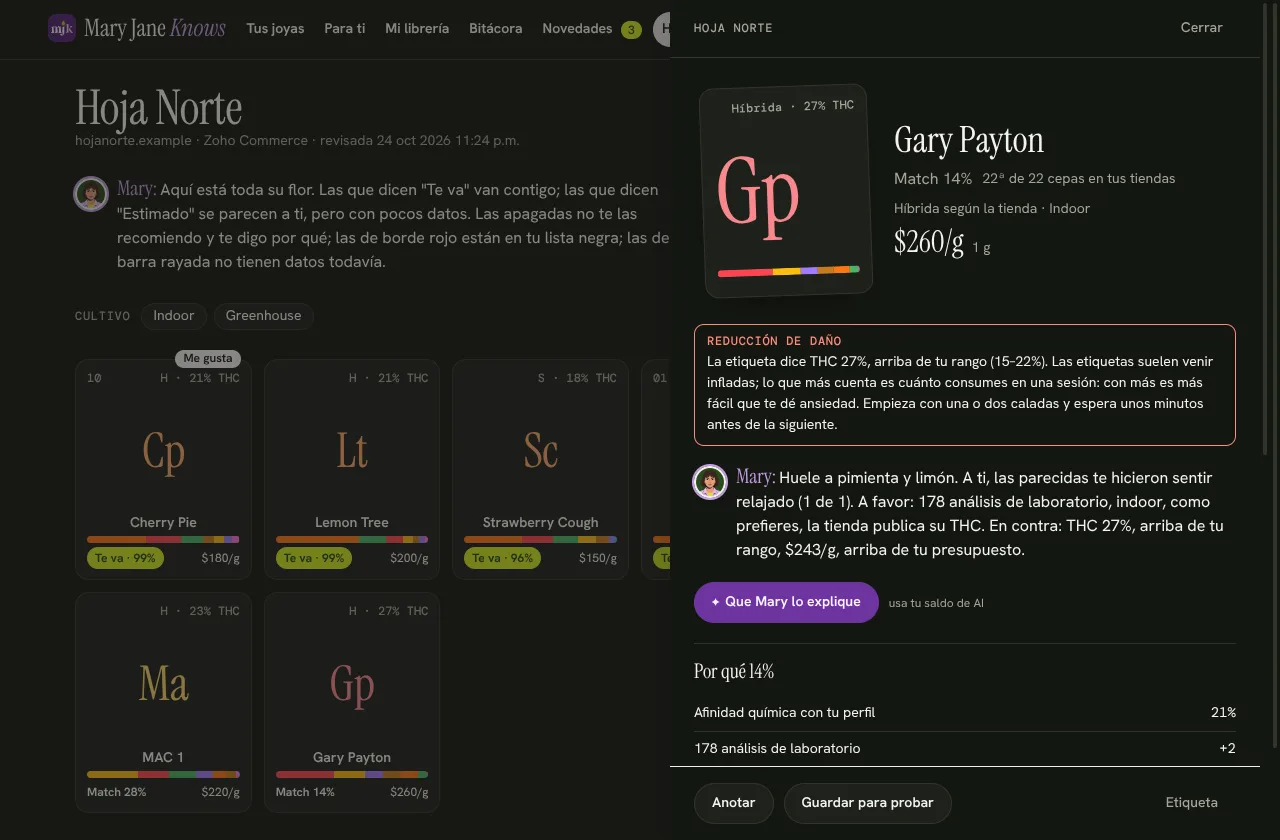Viewport: 1280px width, 840px height.
Task: Toggle the Greenhouse cultivation filter
Action: (263, 316)
